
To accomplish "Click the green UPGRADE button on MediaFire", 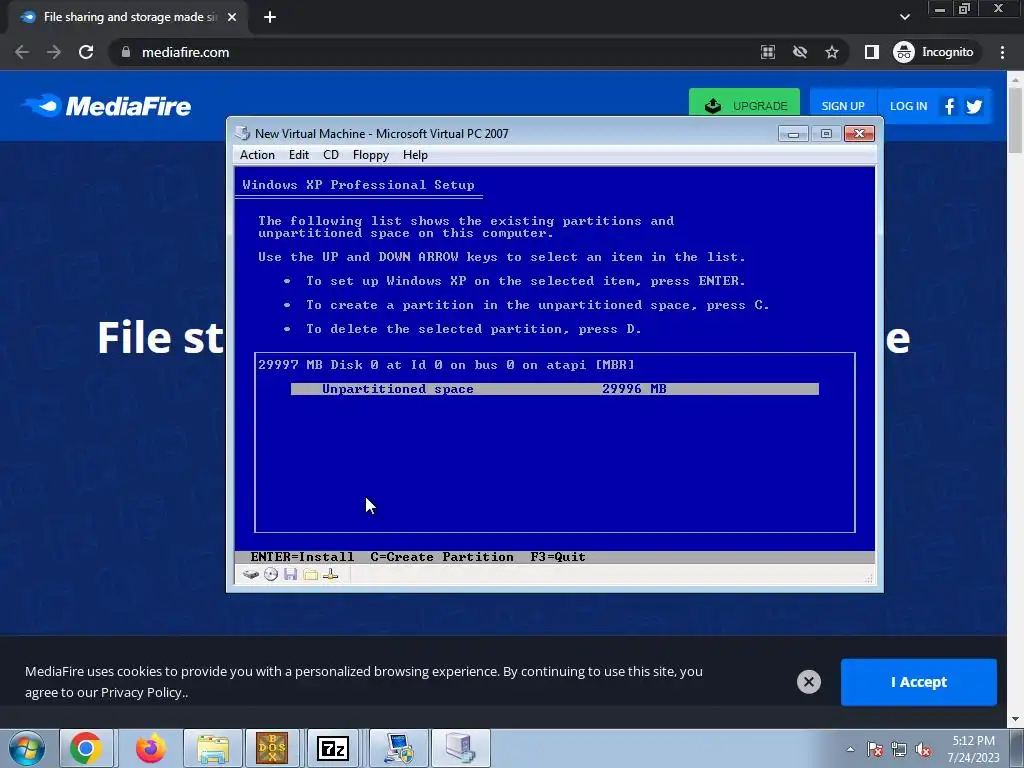I will 744,105.
